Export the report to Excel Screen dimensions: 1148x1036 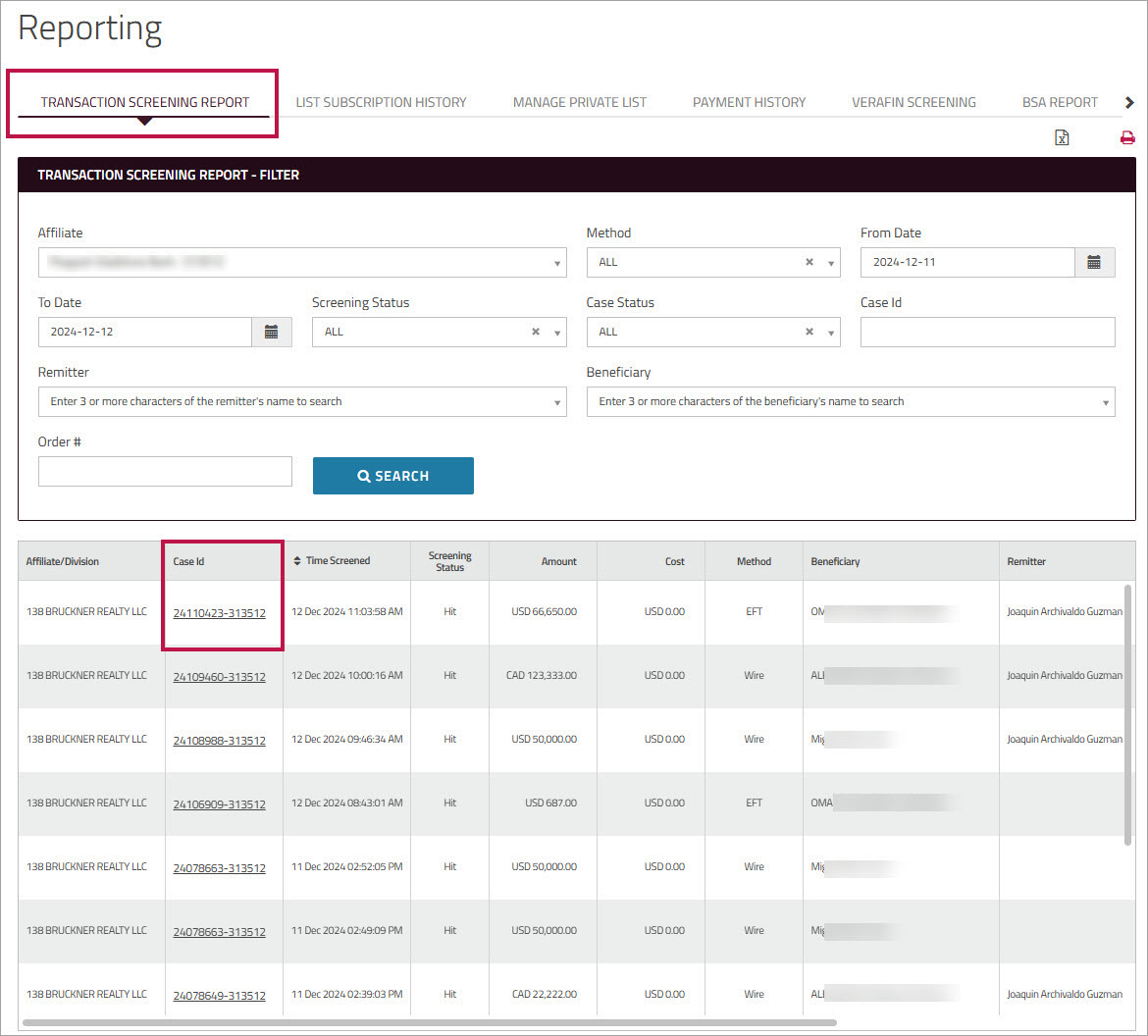click(x=1062, y=137)
